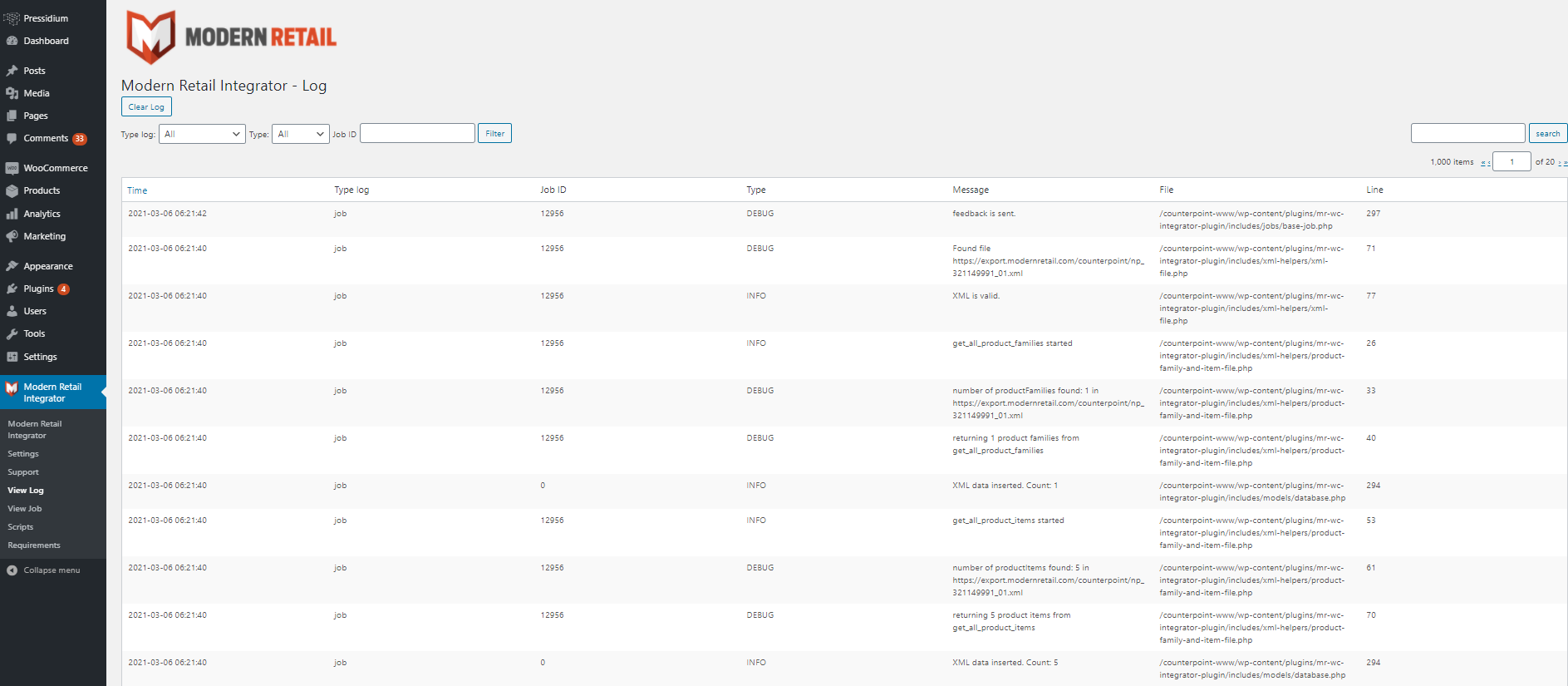Select 'get_all_product_families started' message
Screen dimensions: 1568x686
pyautogui.click(x=1012, y=343)
